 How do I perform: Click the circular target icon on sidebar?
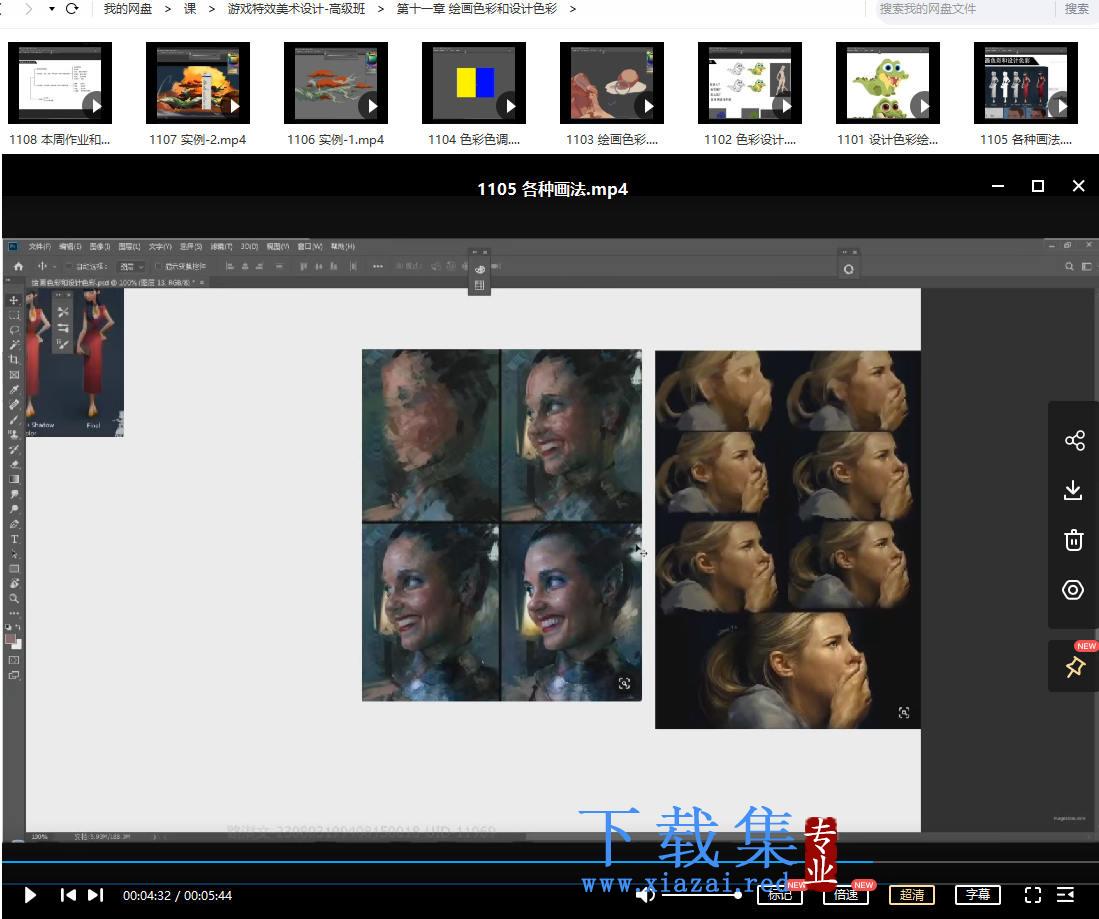(x=1073, y=590)
